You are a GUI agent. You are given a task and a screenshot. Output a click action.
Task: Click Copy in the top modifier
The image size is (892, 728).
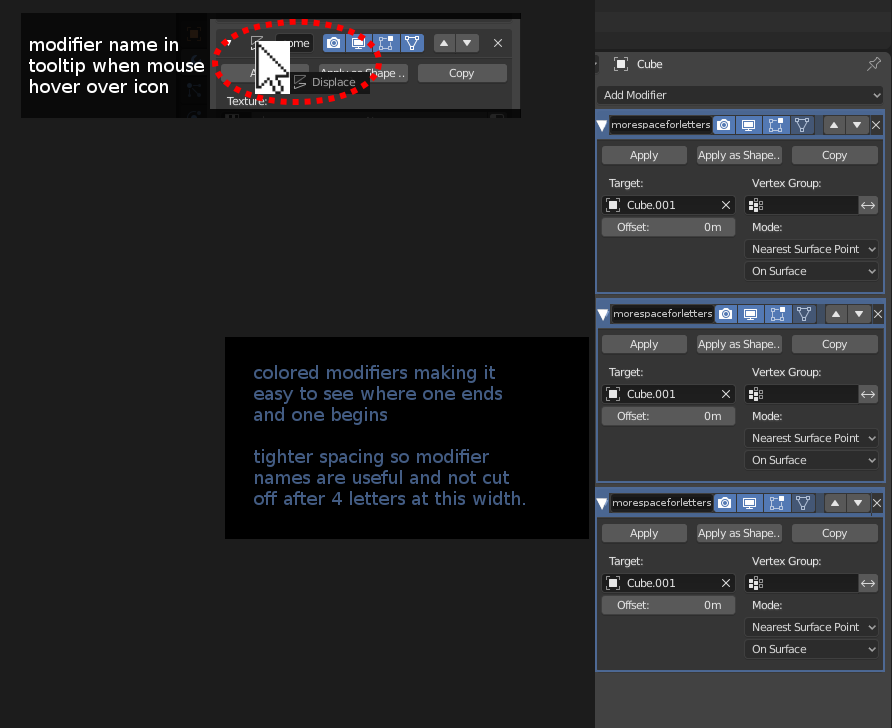(x=835, y=155)
